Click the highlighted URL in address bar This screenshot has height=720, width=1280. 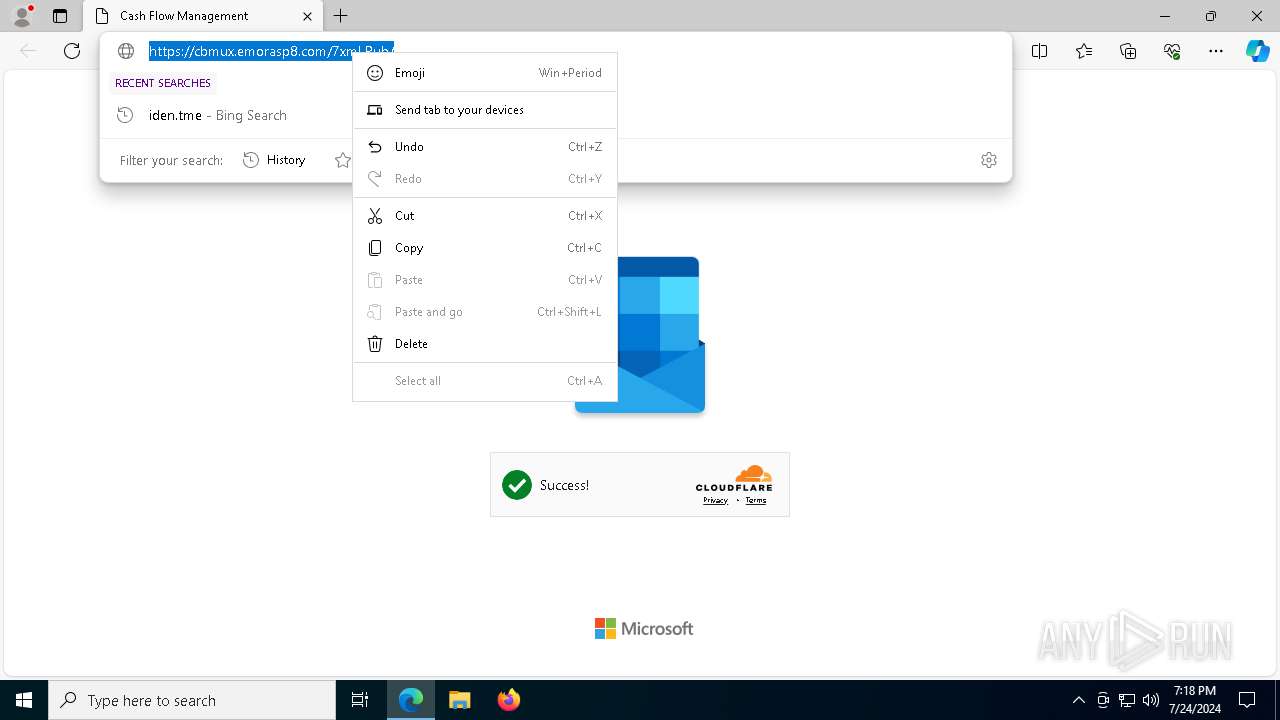coord(271,51)
